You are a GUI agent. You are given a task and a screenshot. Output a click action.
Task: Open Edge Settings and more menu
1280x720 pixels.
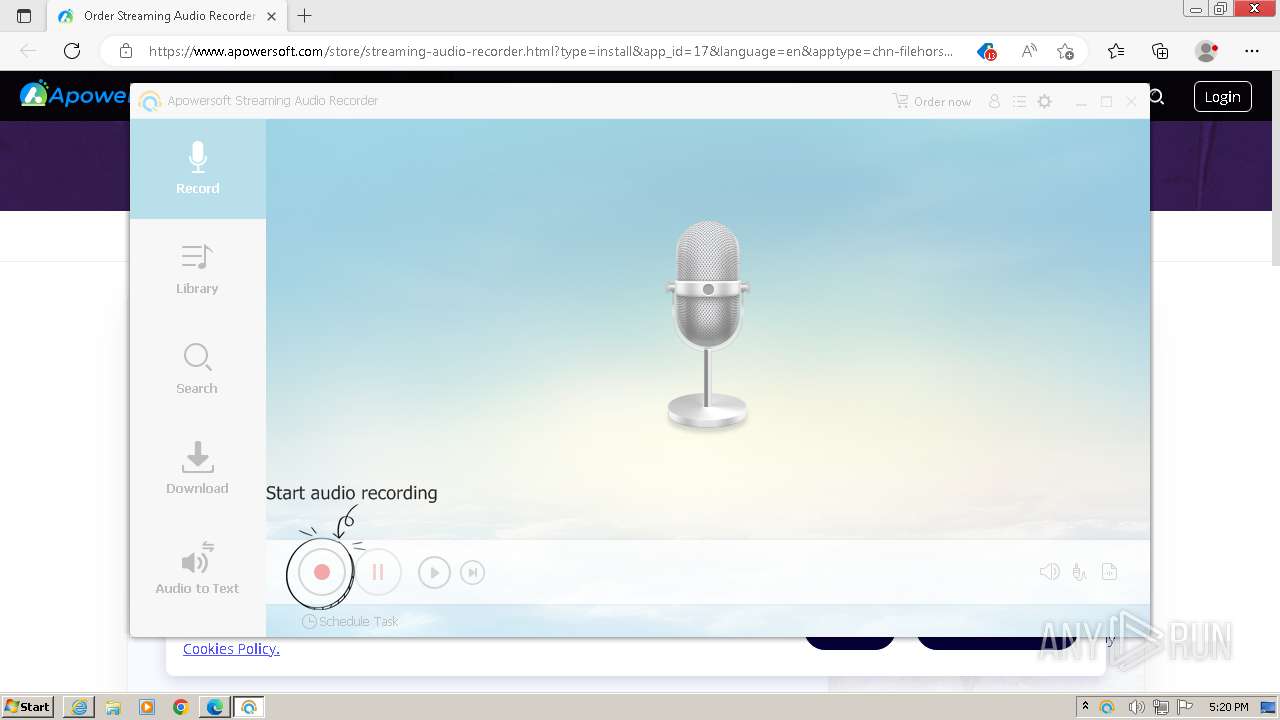(1252, 51)
